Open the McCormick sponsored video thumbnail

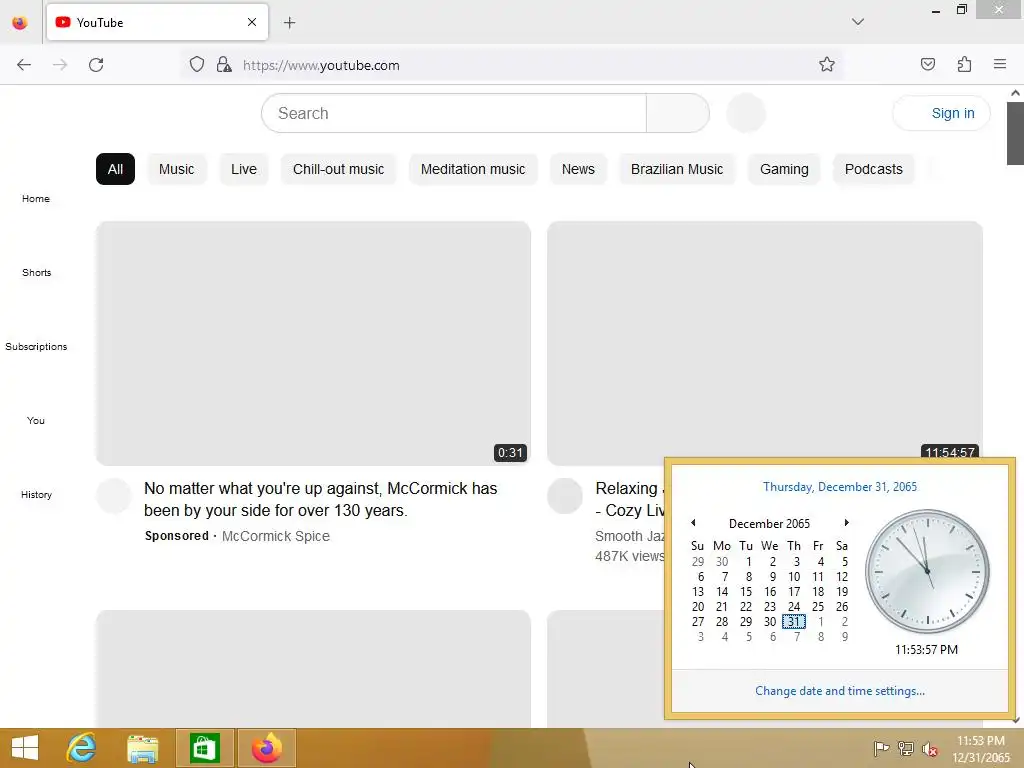tap(313, 344)
